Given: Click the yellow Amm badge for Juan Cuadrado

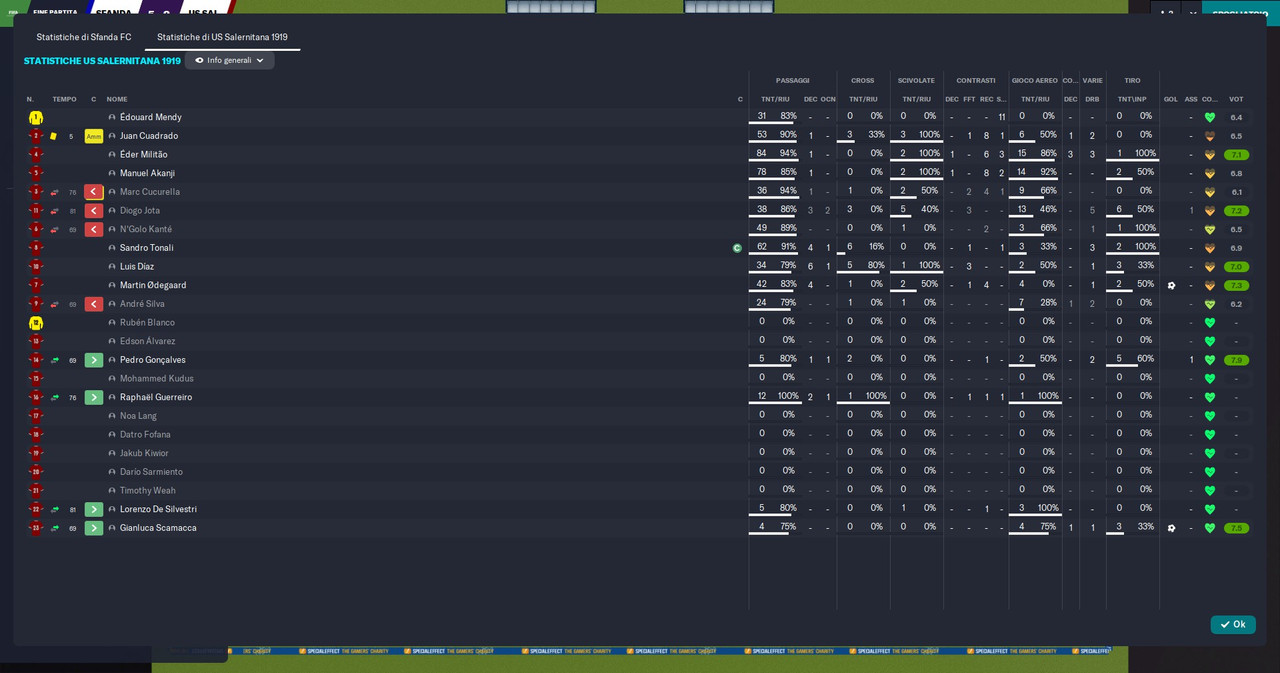Looking at the screenshot, I should pos(94,136).
